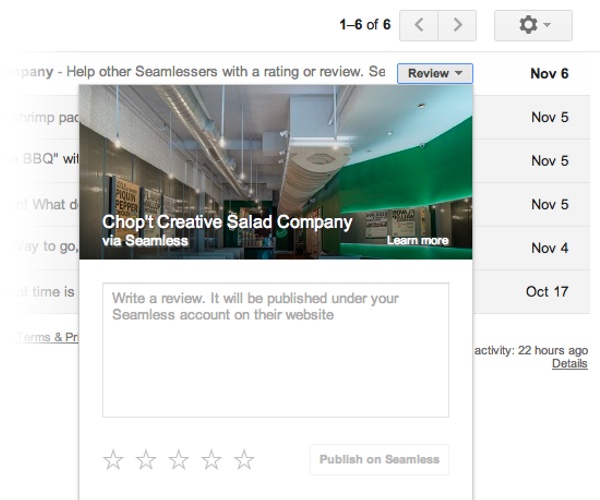Click the 1–6 of 6 message counter
Screen dimensions: 600x500
tap(364, 25)
